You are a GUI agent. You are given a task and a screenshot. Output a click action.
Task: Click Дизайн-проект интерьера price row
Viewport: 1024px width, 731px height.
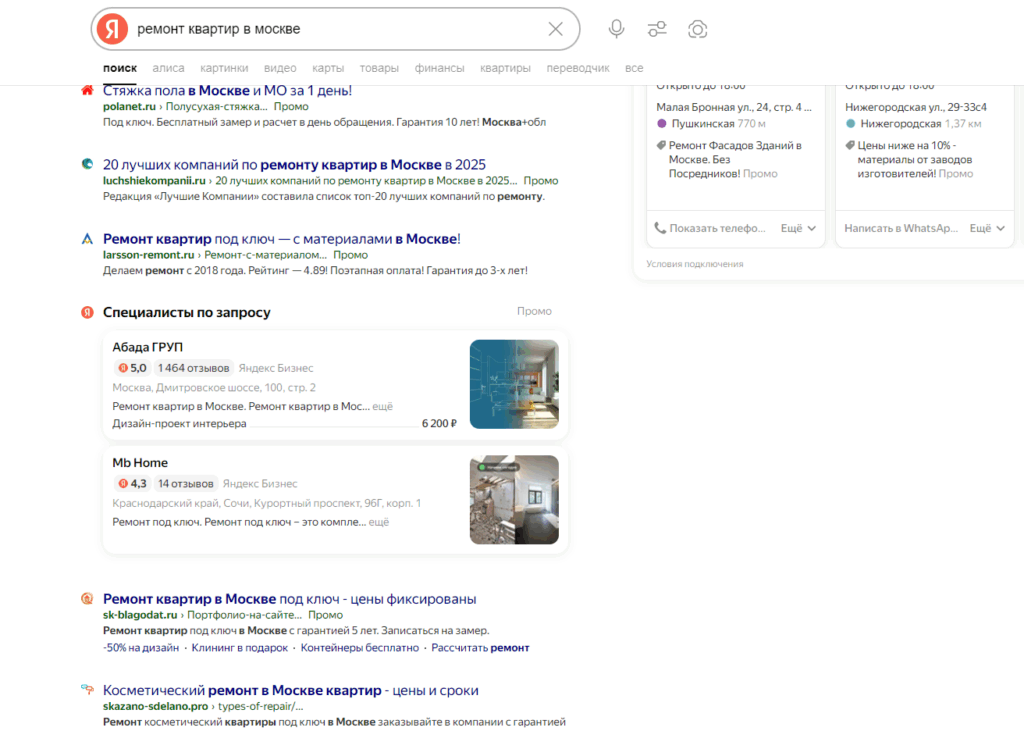(285, 423)
